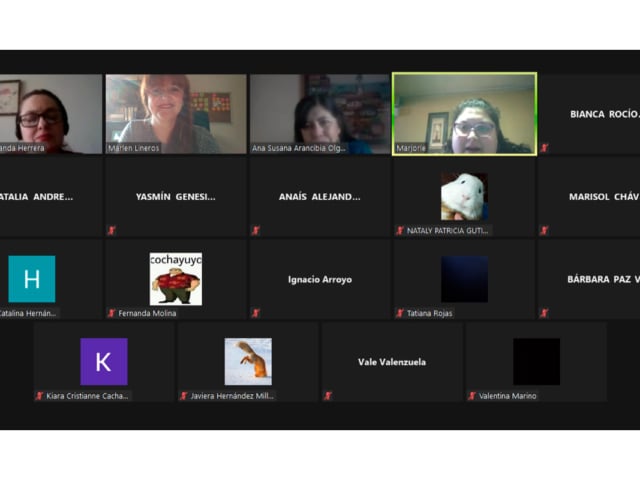
Task: Click the 'Valentina Marino' name label
Action: point(508,396)
